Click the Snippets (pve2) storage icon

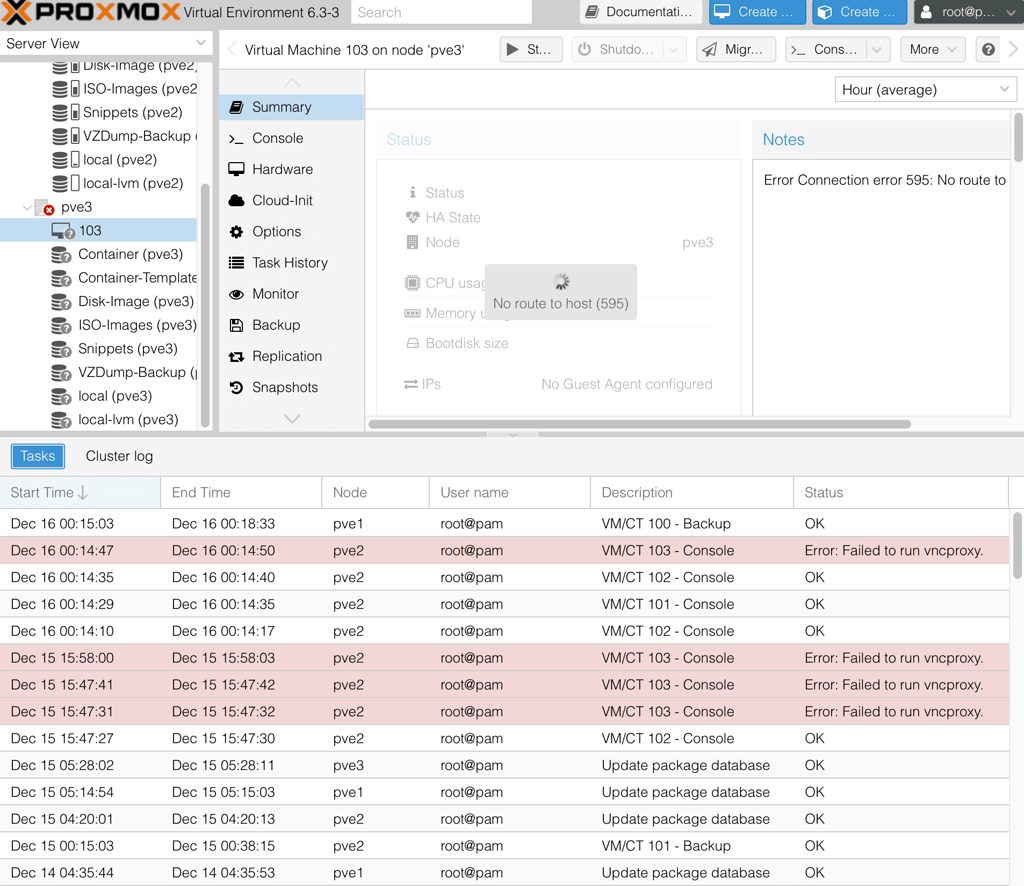coord(66,112)
